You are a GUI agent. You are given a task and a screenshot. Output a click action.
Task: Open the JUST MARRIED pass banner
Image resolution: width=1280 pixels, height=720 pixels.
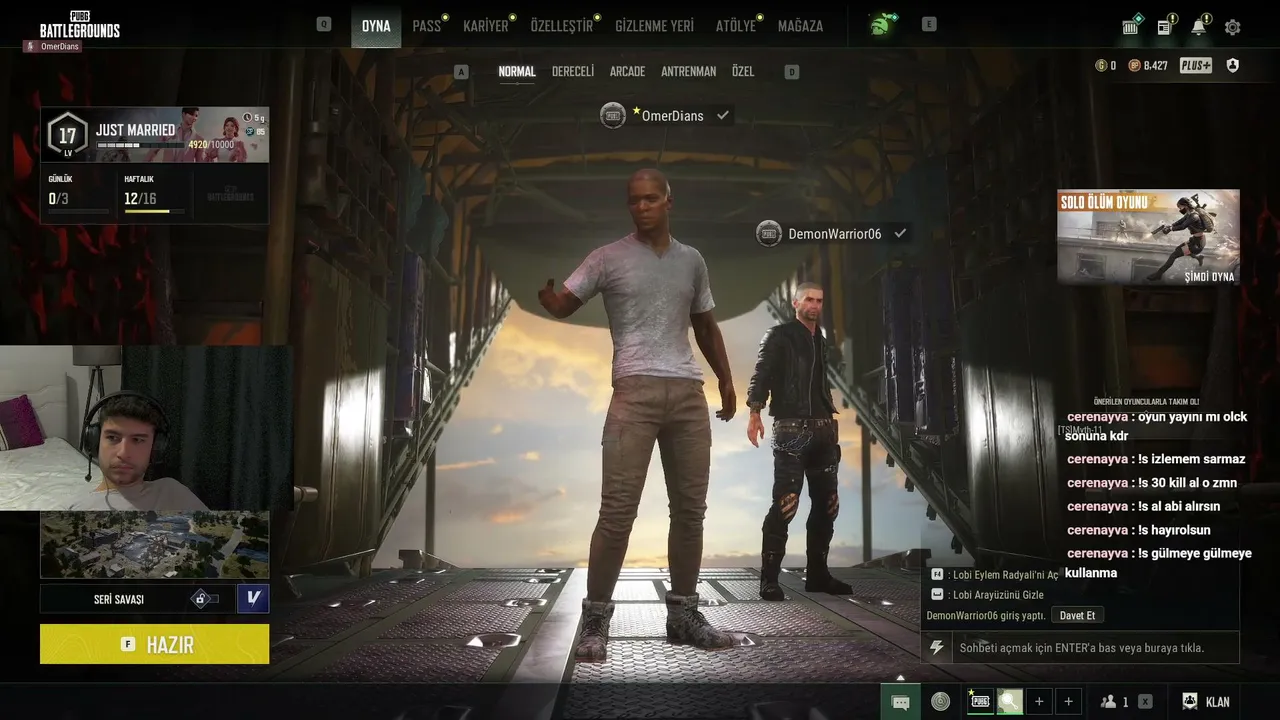[x=155, y=134]
